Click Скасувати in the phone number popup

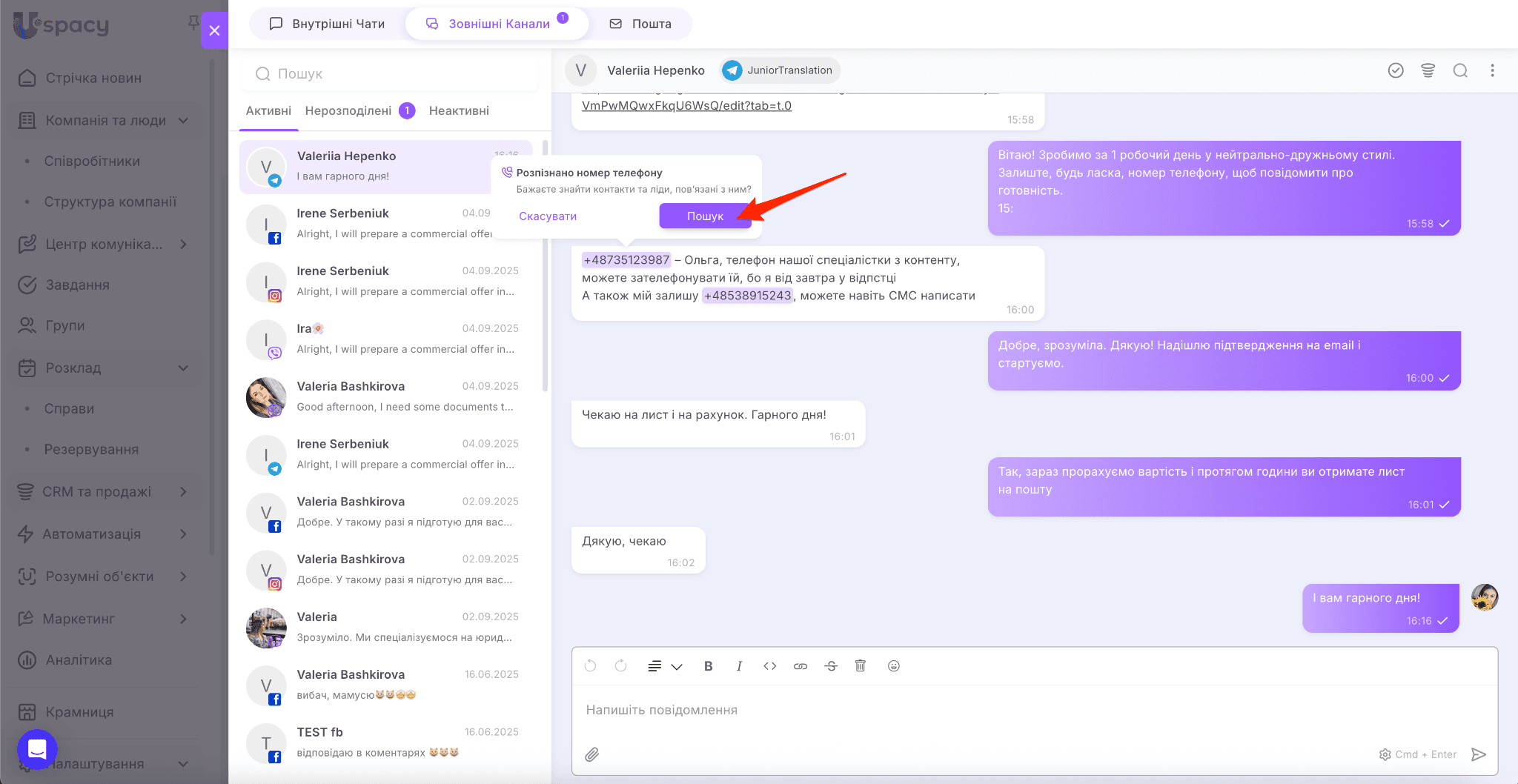pyautogui.click(x=547, y=216)
